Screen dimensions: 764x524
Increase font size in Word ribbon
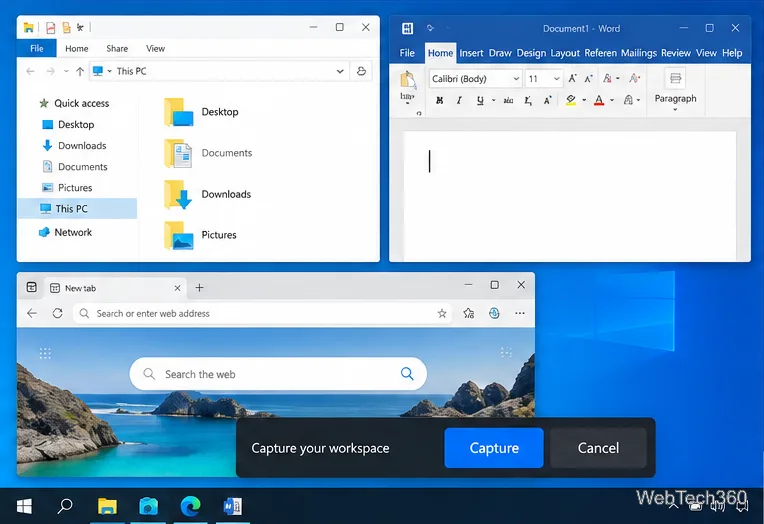pos(573,78)
